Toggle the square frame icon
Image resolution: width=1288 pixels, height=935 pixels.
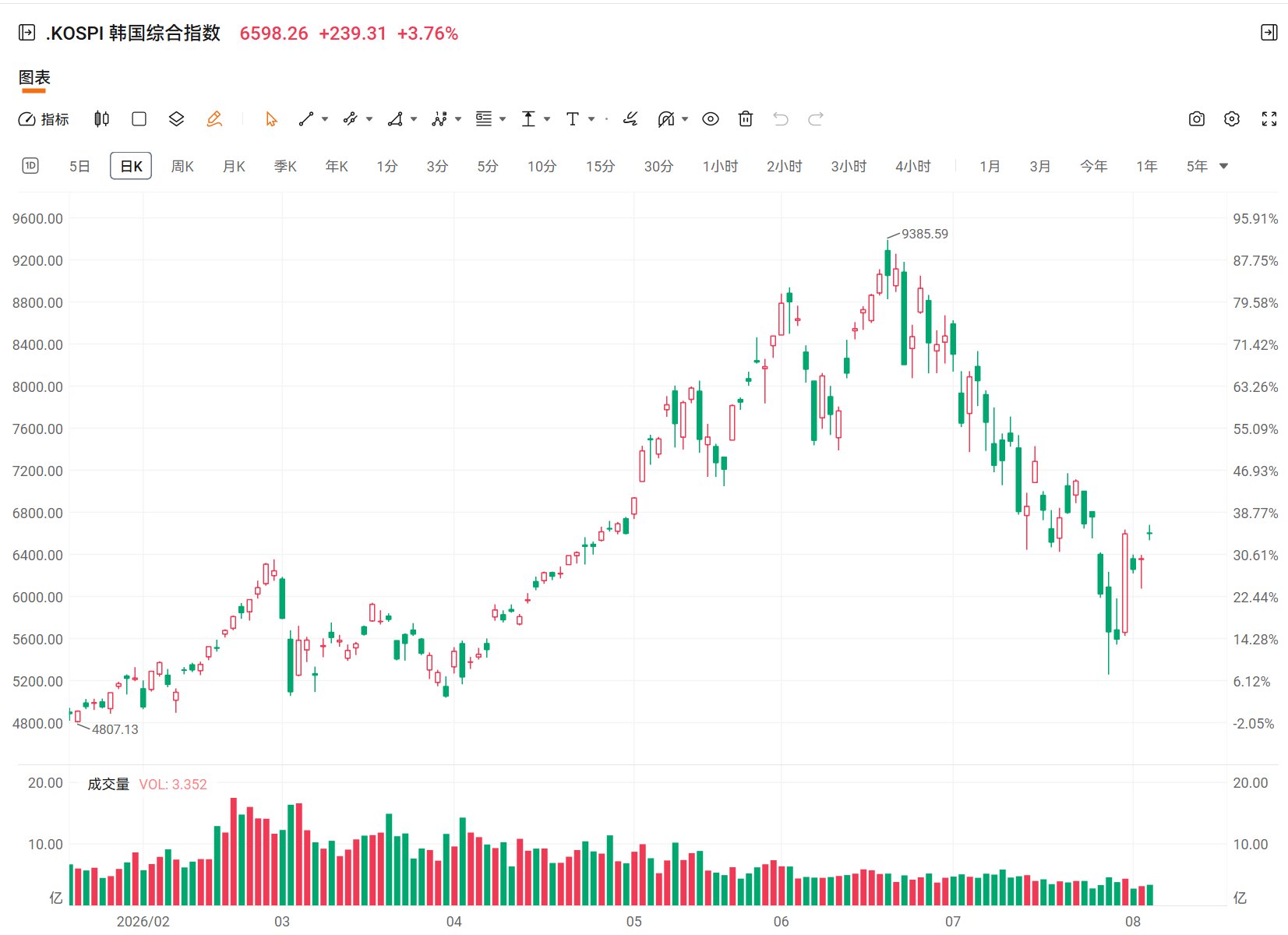pos(139,119)
